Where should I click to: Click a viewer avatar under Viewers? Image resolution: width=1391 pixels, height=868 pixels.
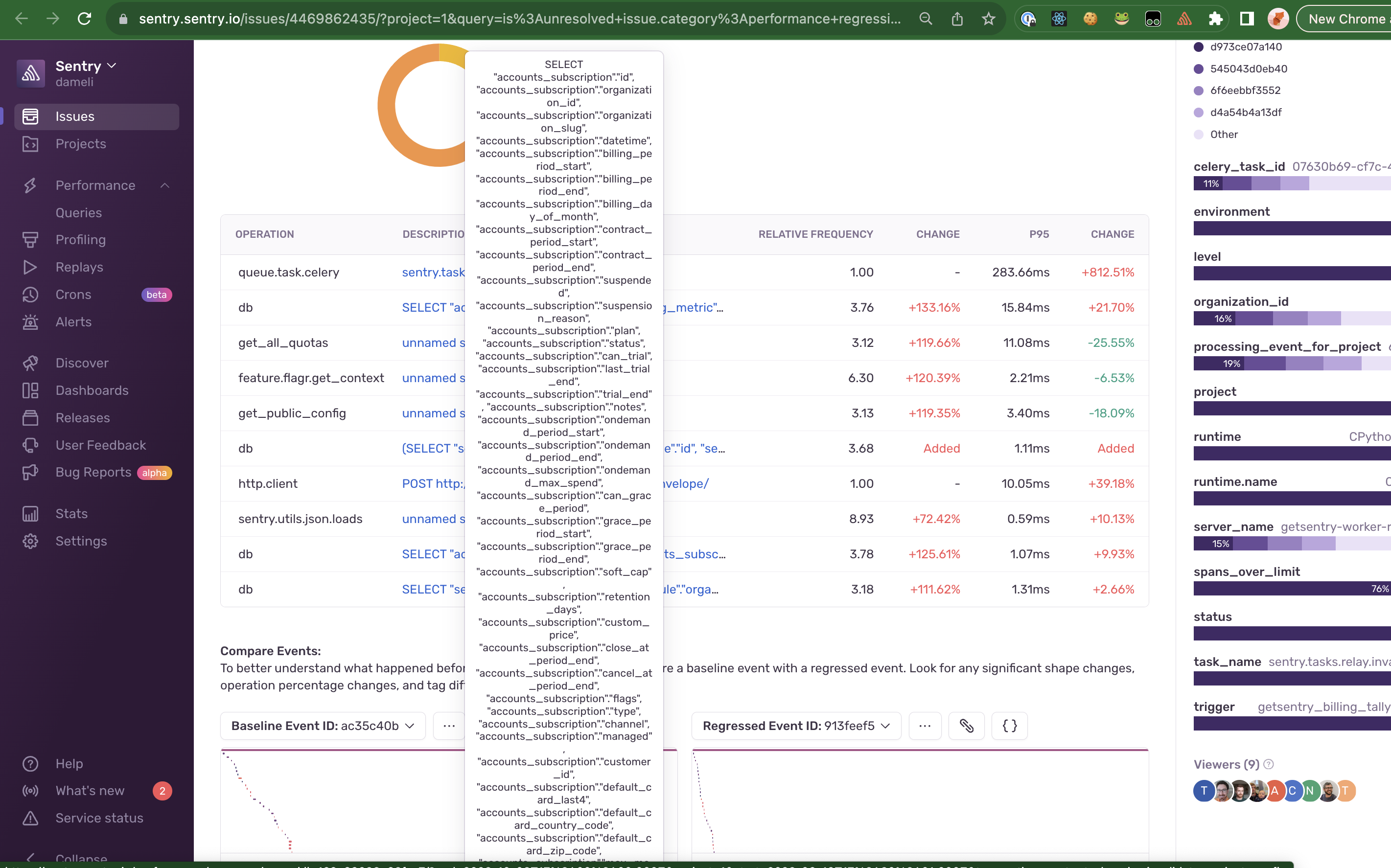pos(1204,791)
